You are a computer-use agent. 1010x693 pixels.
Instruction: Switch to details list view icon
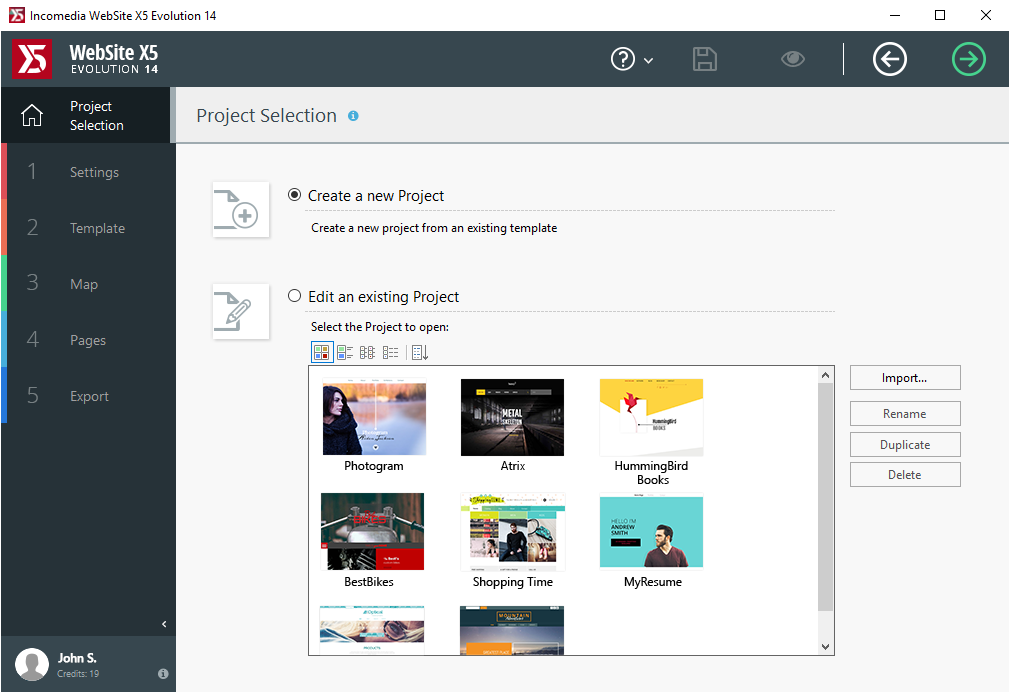[x=391, y=352]
